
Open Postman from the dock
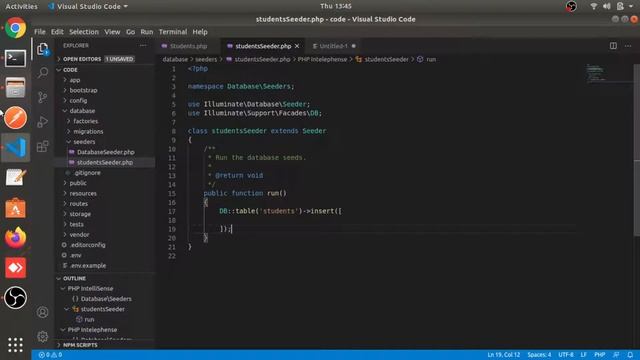coord(16,118)
